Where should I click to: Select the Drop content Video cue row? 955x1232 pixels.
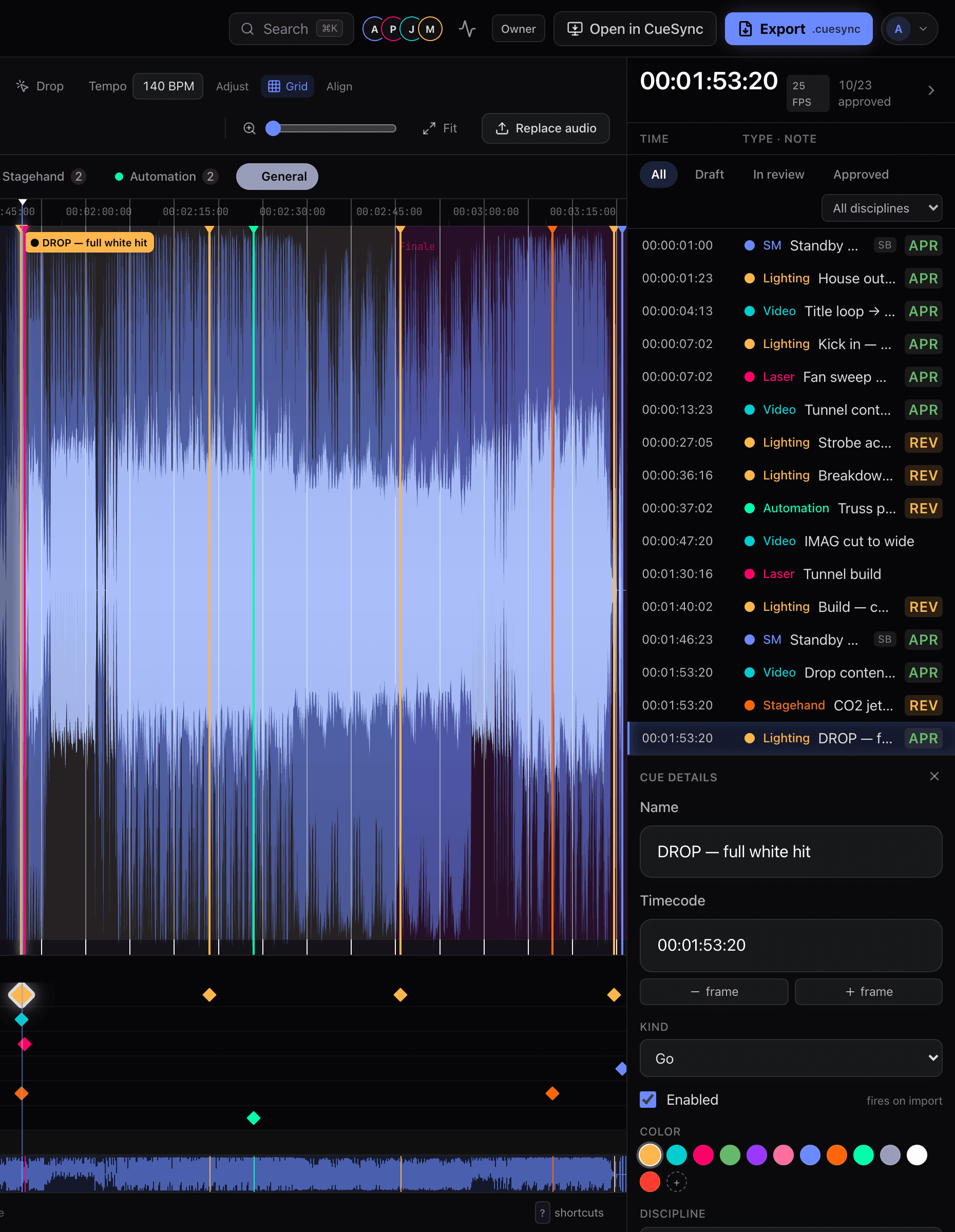point(791,672)
